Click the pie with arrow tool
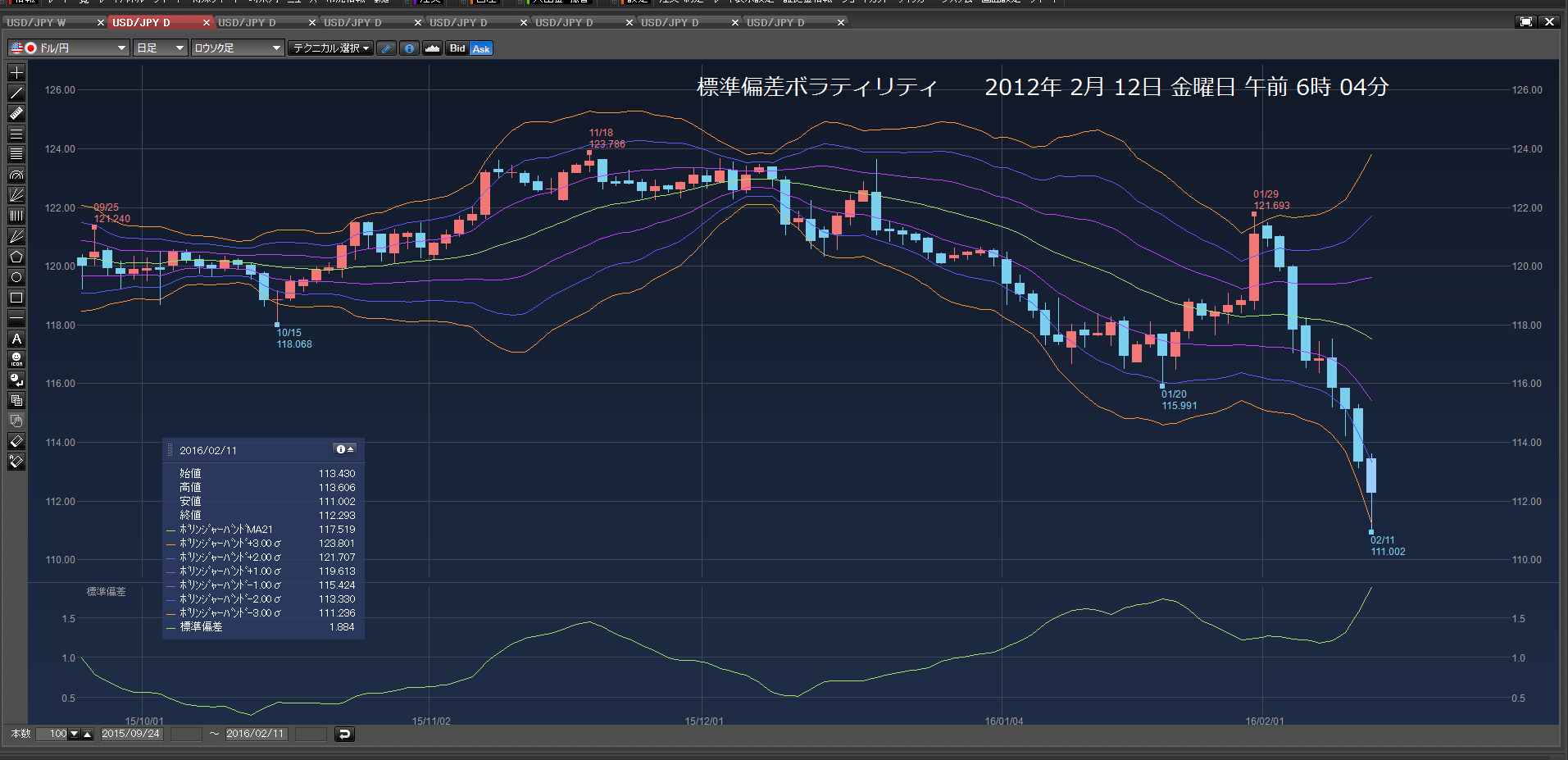This screenshot has width=1568, height=760. tap(16, 380)
